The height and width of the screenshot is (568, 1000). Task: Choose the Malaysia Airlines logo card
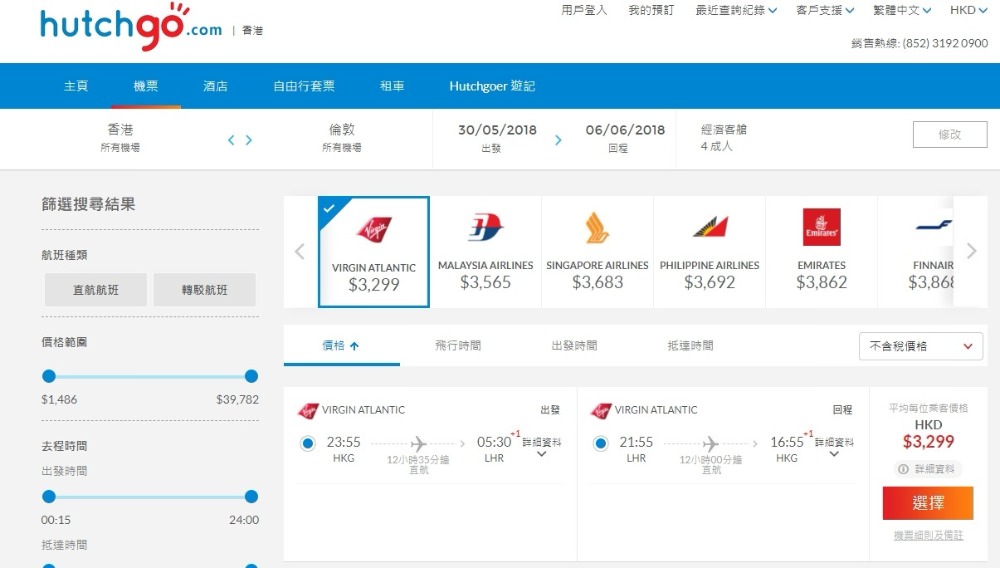(x=486, y=251)
